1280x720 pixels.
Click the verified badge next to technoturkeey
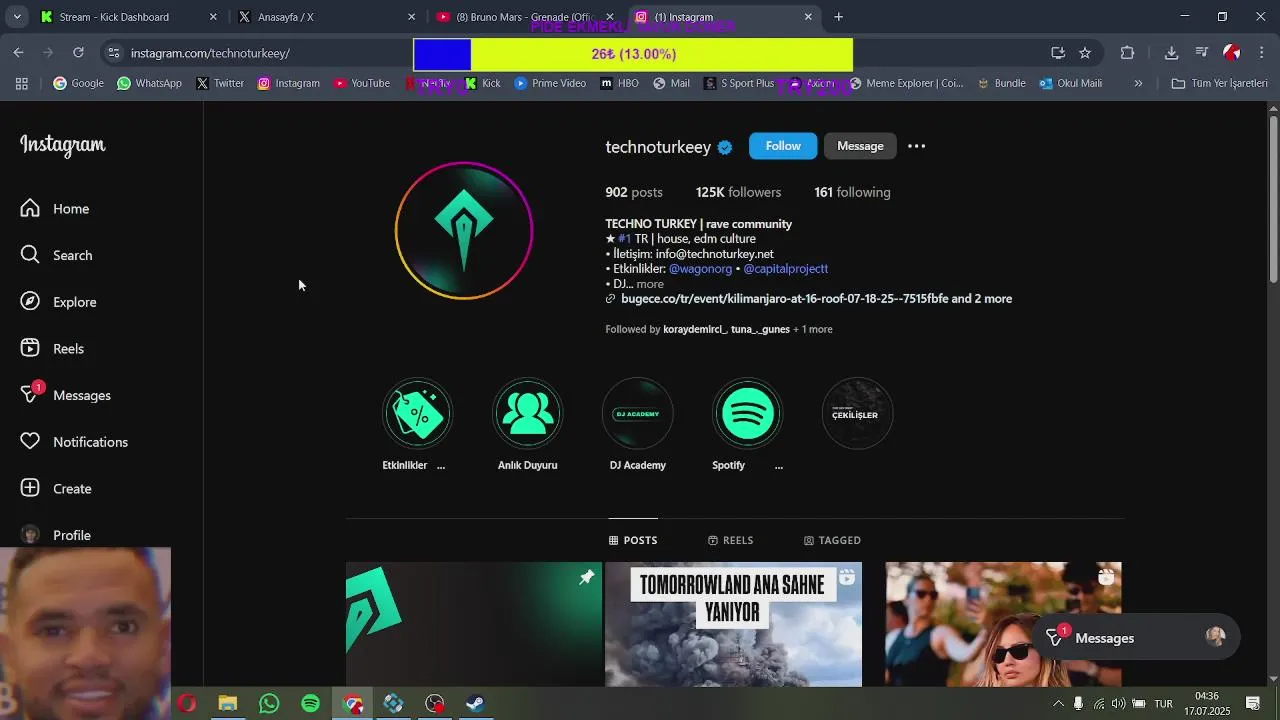point(725,147)
